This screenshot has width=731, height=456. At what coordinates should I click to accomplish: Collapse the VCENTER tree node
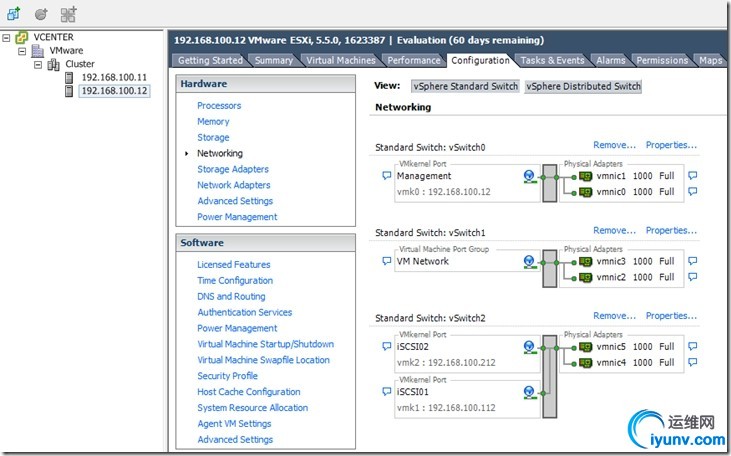(x=7, y=37)
